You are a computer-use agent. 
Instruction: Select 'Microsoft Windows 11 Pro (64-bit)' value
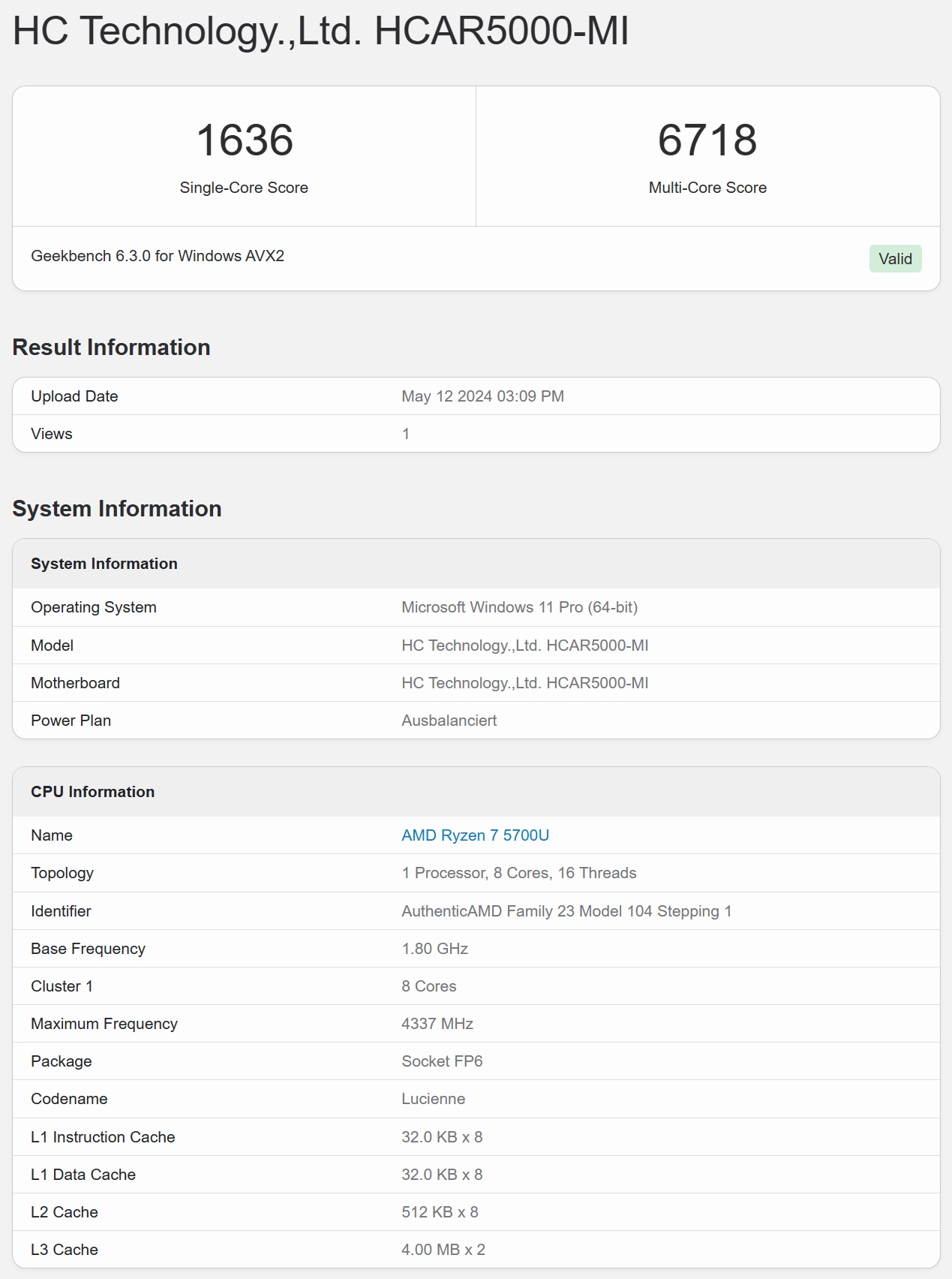coord(519,607)
